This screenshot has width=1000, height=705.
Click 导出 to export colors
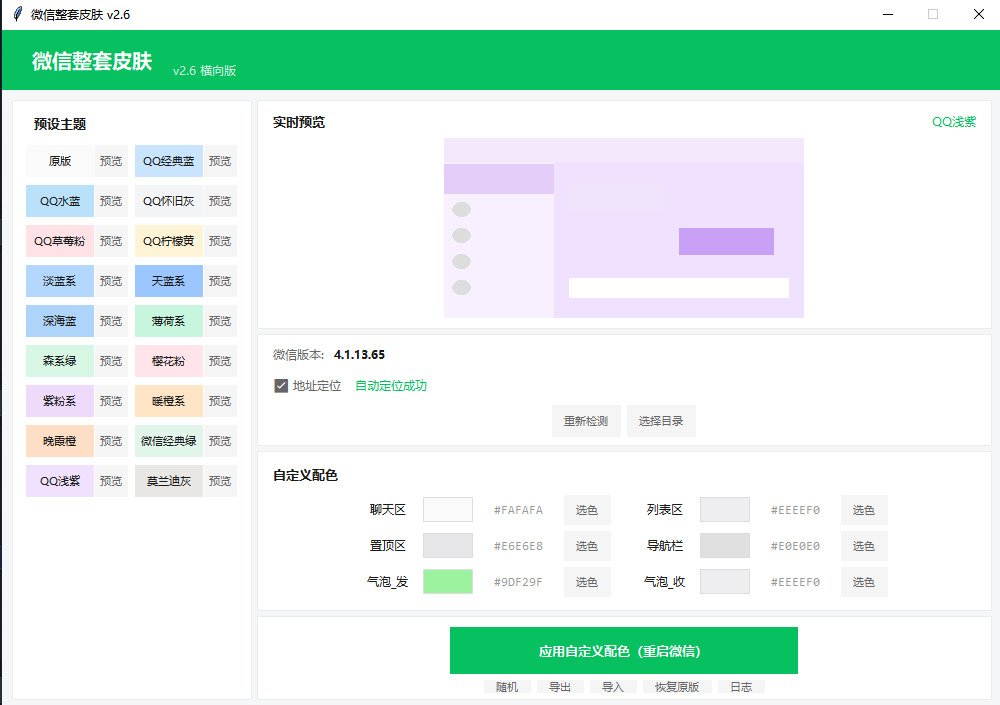tap(560, 687)
